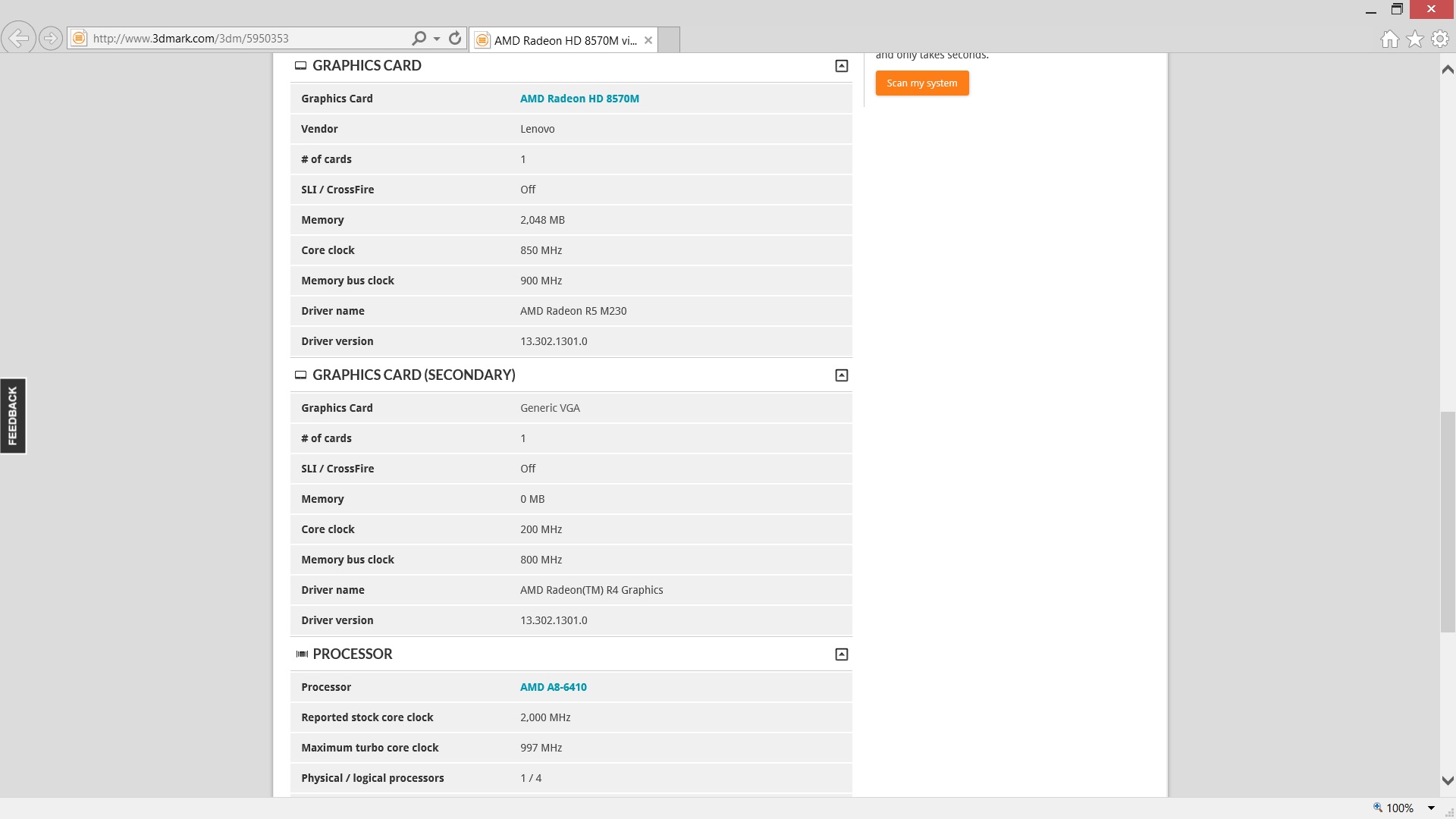Open the FEEDBACK side tab
1456x819 pixels.
click(13, 416)
